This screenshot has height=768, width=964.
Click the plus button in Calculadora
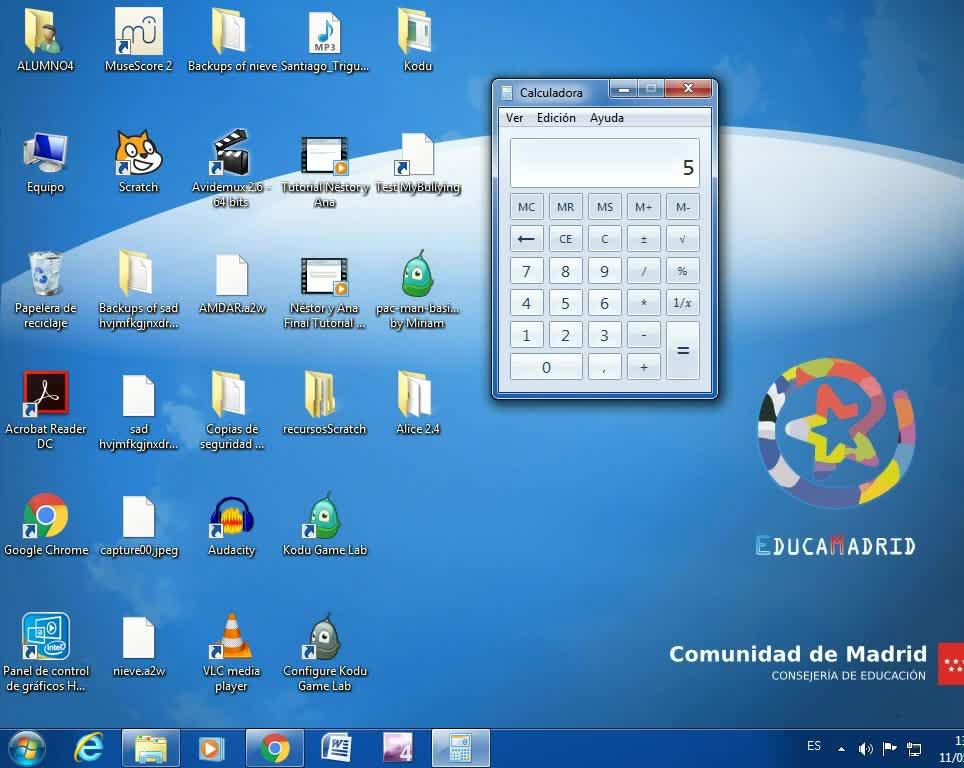pos(644,367)
